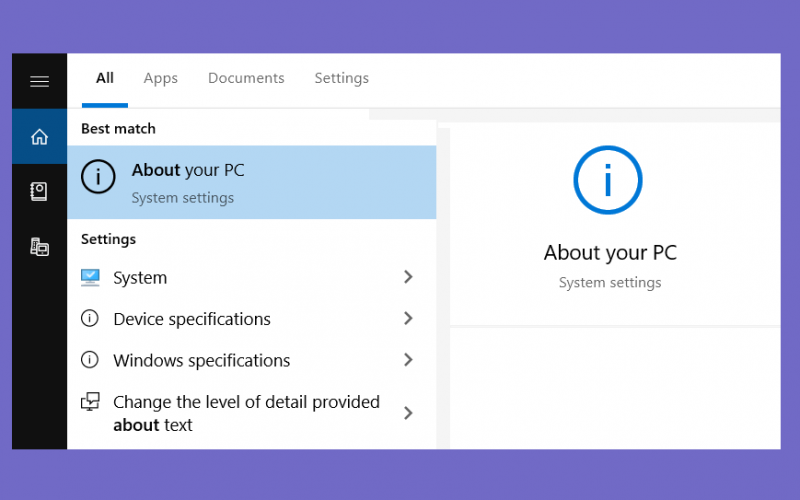Select the Home icon in sidebar
Viewport: 800px width, 500px height.
pos(39,137)
